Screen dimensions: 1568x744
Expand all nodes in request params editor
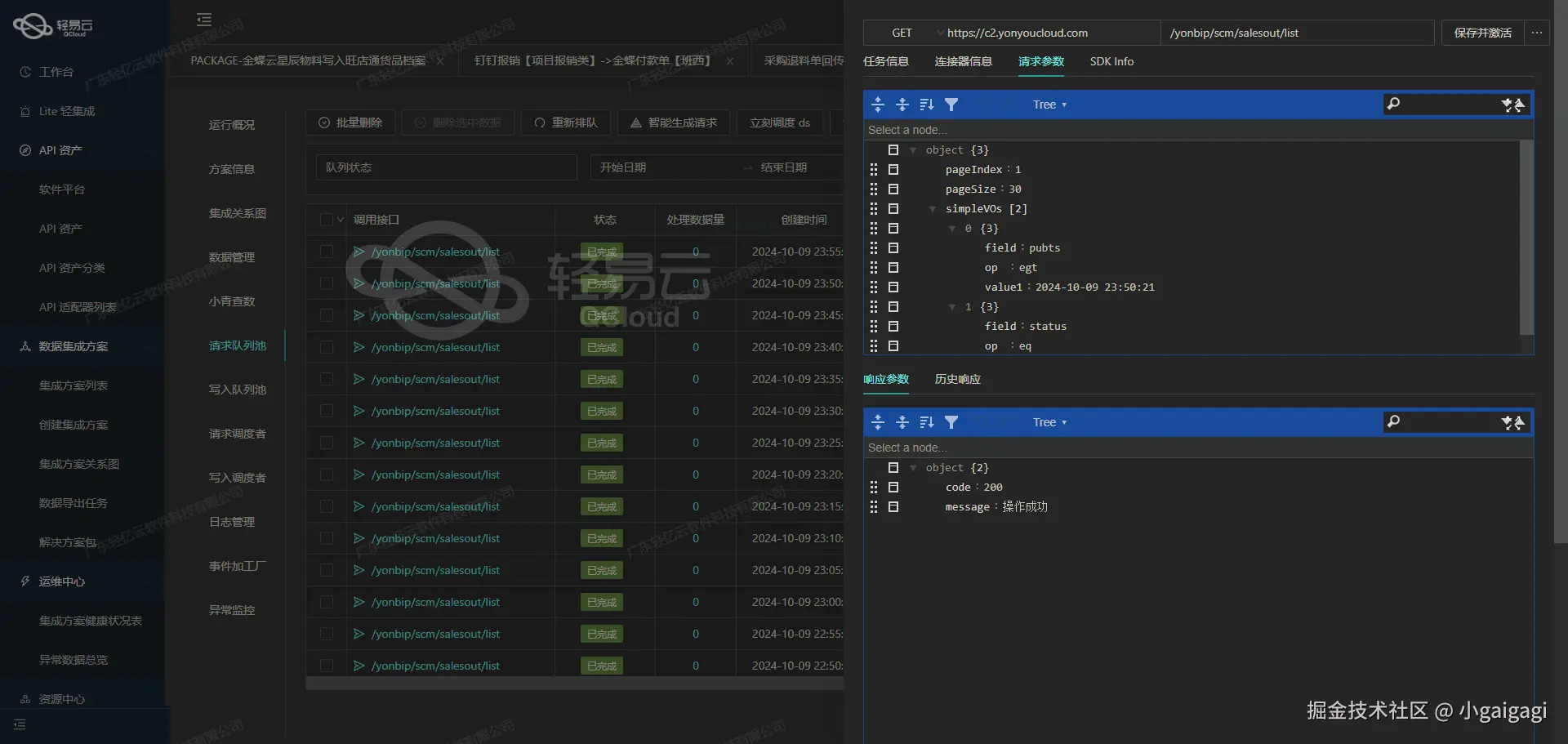[878, 105]
